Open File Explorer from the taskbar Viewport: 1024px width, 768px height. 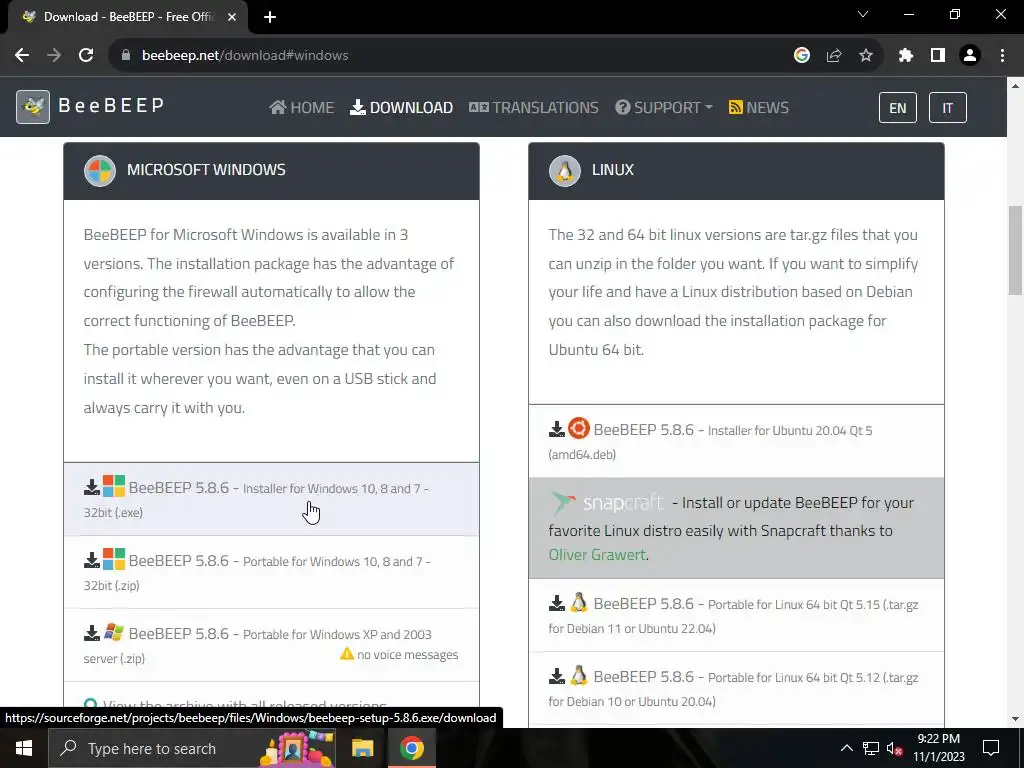[x=362, y=748]
